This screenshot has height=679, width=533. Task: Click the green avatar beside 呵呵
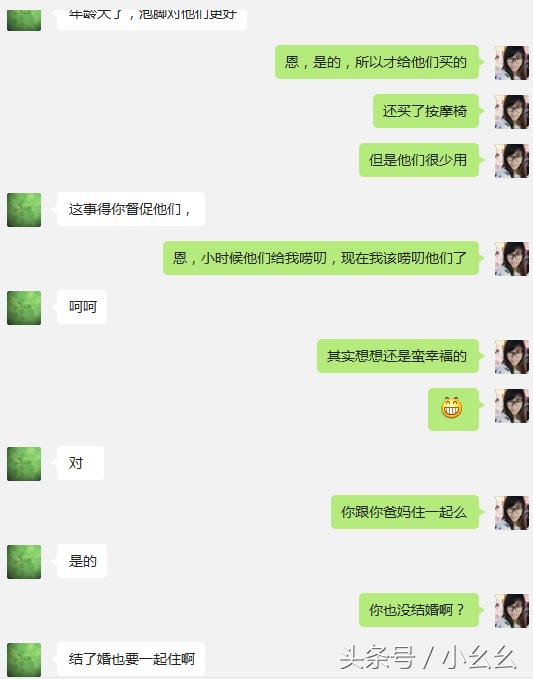pos(24,307)
